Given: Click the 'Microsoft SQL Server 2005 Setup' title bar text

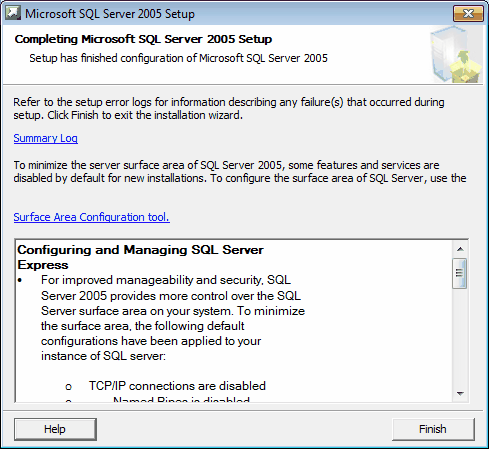Looking at the screenshot, I should 110,14.
